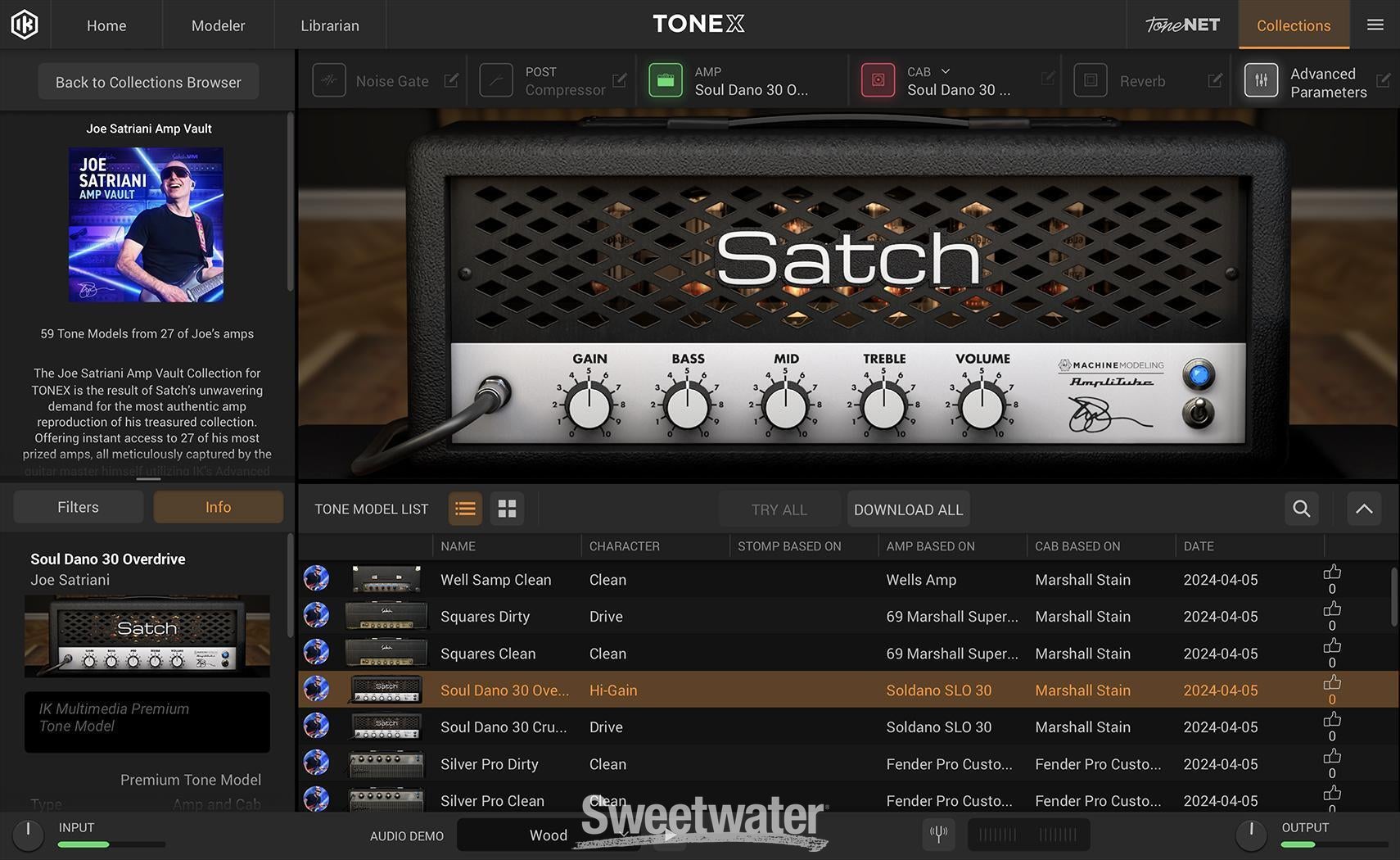Switch tone model list to grid view
Screen dimensions: 1400x860
508,509
